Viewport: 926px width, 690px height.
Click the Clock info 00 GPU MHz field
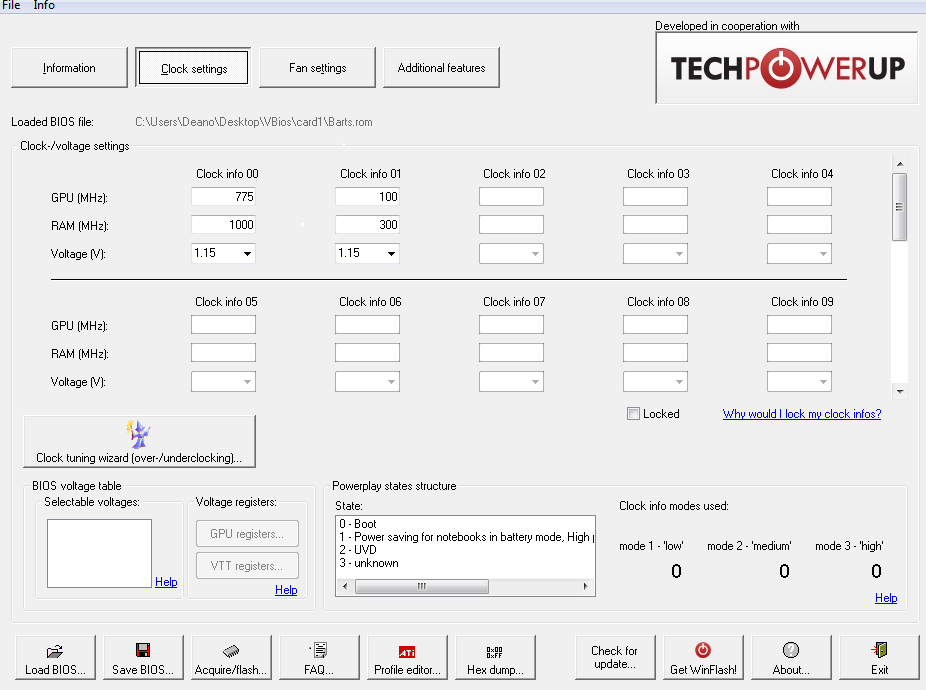223,197
